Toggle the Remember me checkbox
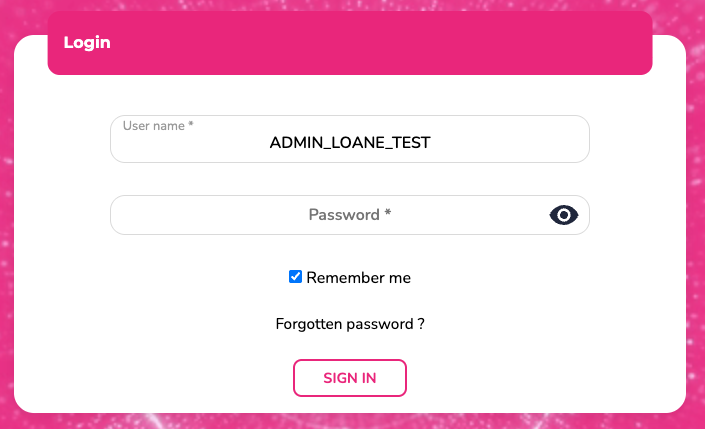The width and height of the screenshot is (705, 429). pyautogui.click(x=296, y=277)
